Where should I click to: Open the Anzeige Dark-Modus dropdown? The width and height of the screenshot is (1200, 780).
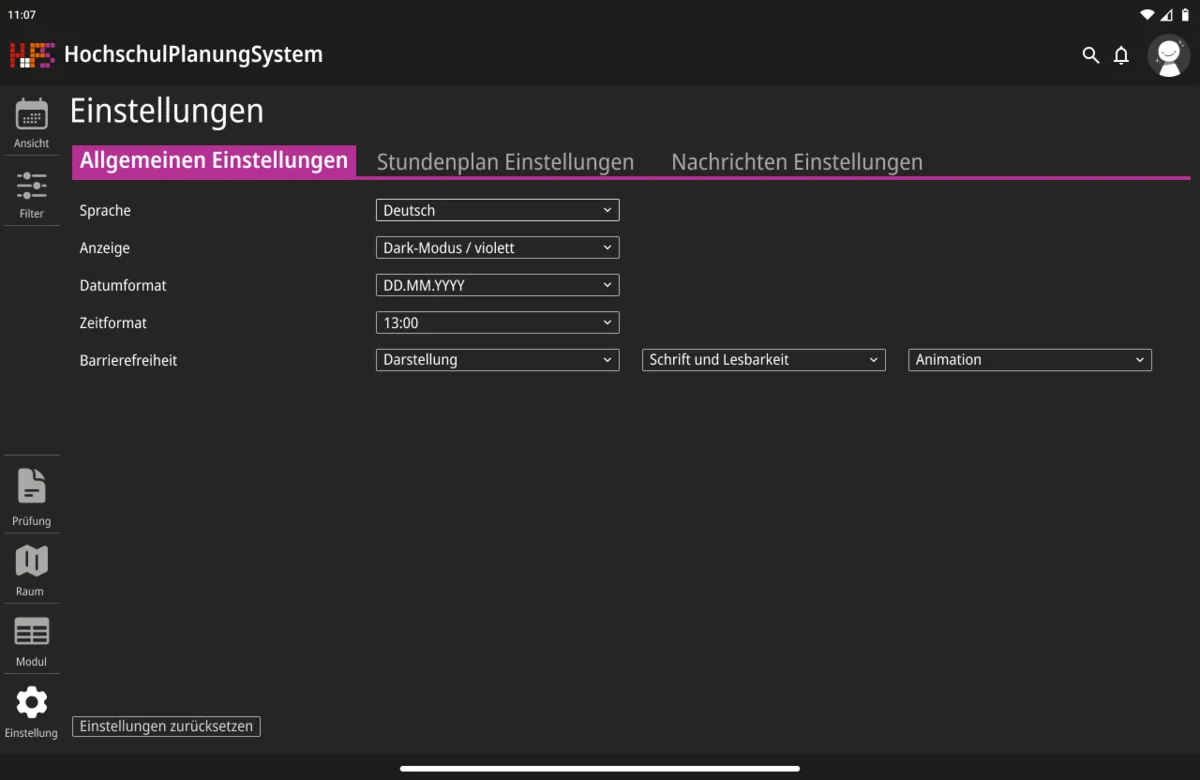[497, 247]
